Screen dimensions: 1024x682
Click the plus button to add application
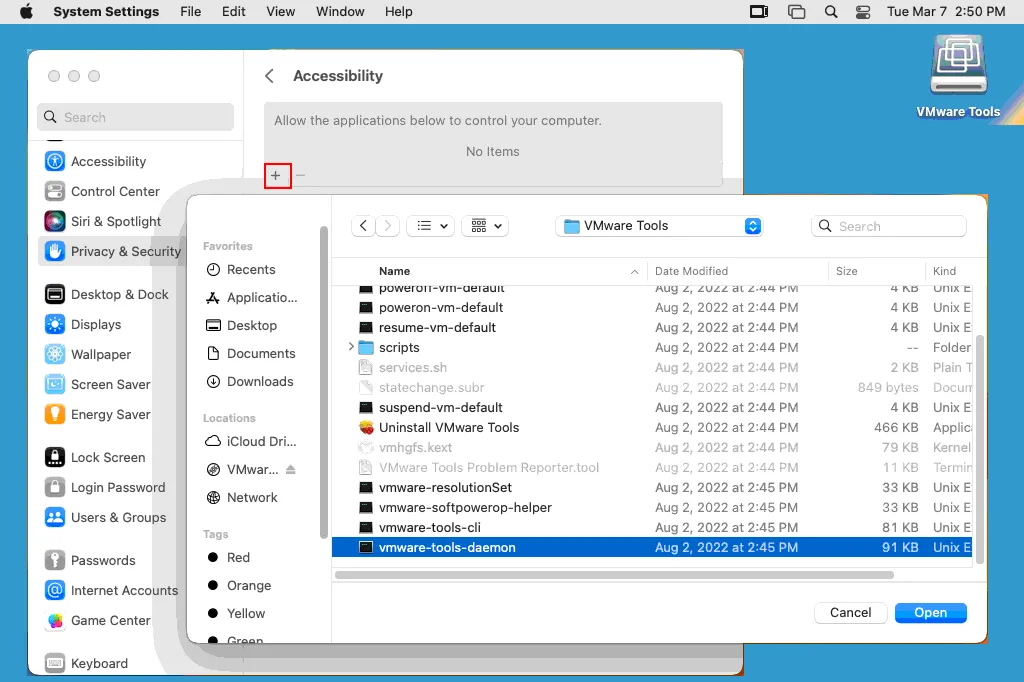point(276,176)
